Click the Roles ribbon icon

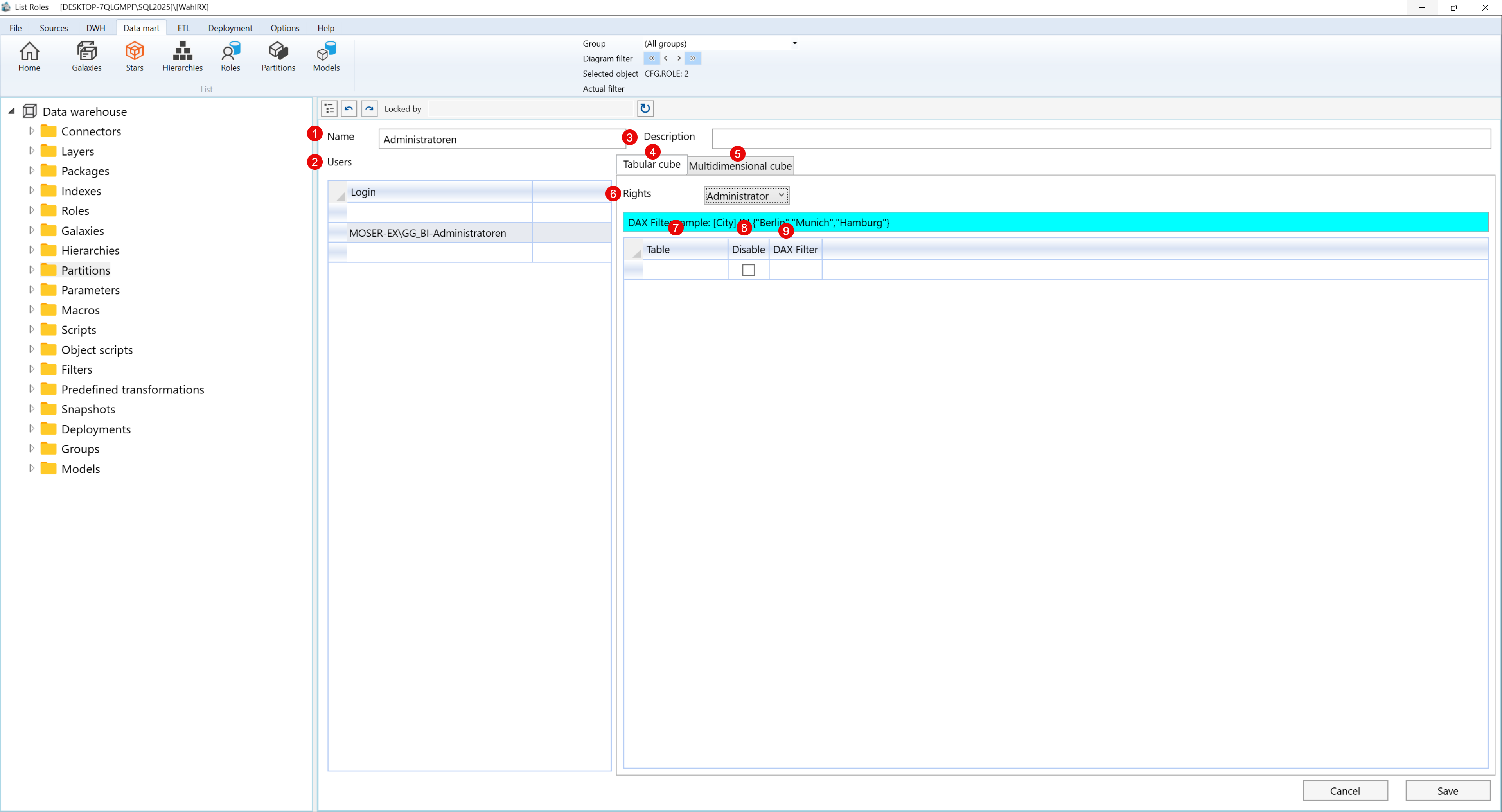(230, 56)
